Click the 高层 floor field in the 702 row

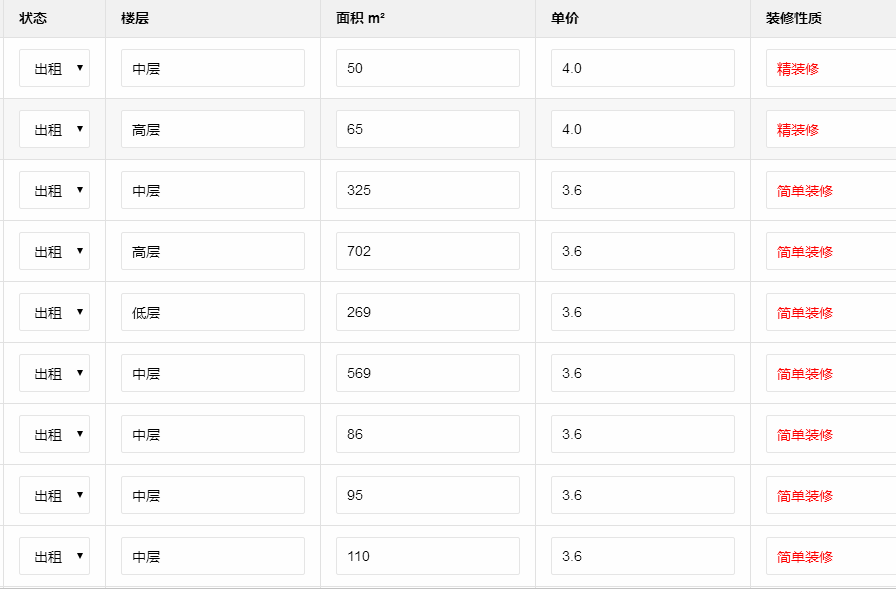pyautogui.click(x=212, y=251)
